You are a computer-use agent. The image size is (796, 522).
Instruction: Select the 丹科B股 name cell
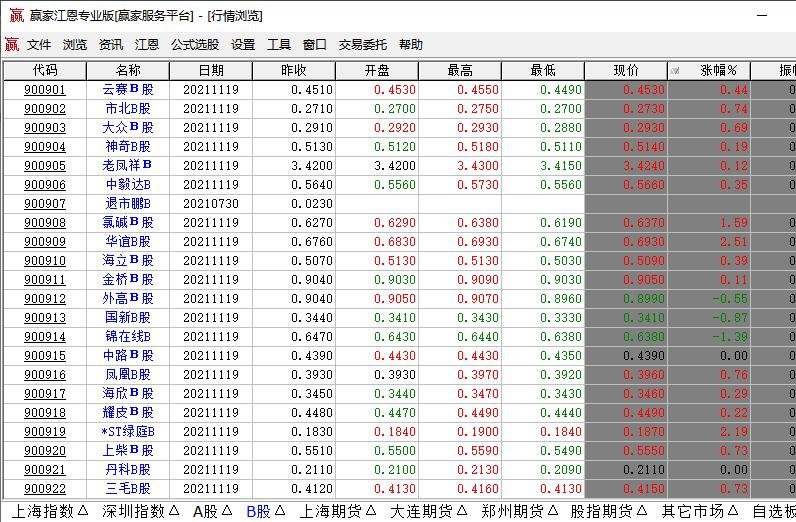tap(128, 470)
